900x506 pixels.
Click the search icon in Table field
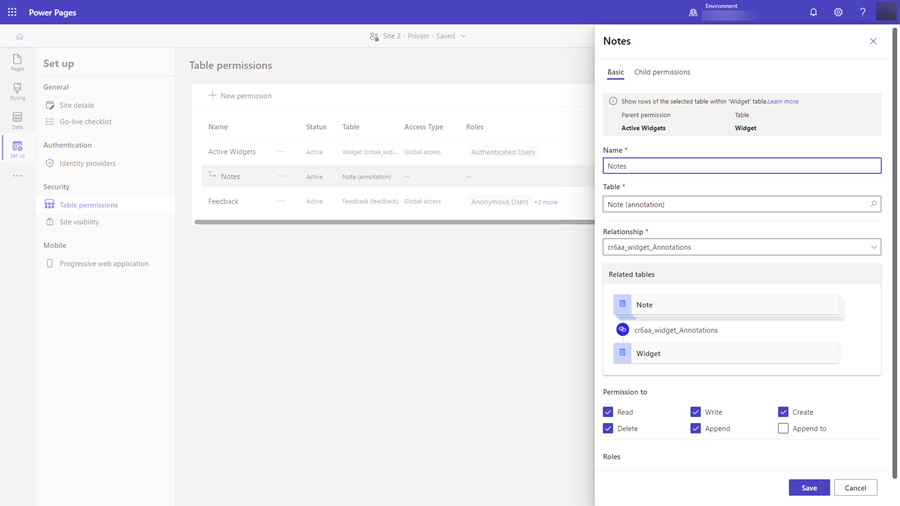point(873,204)
